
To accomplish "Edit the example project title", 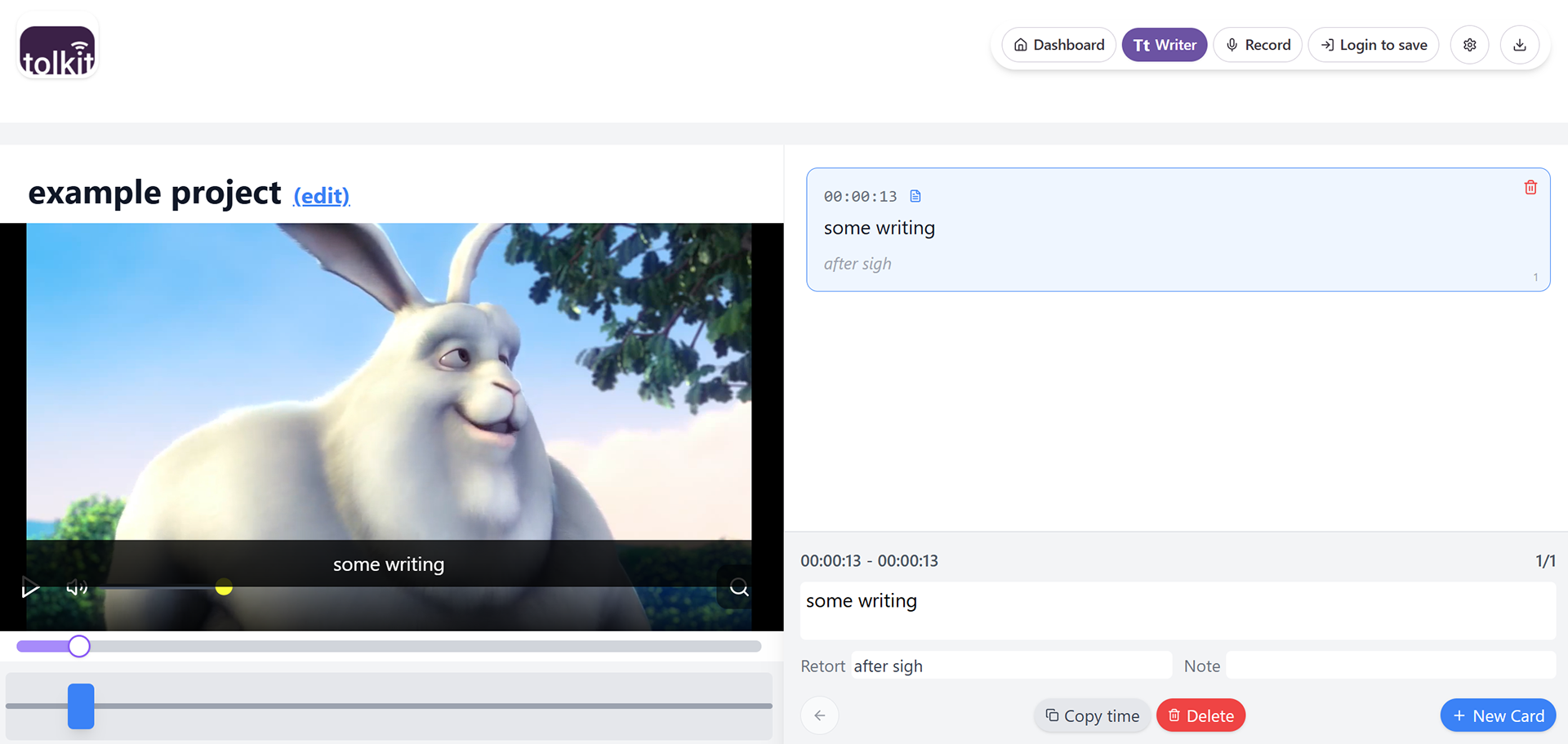I will pyautogui.click(x=322, y=196).
